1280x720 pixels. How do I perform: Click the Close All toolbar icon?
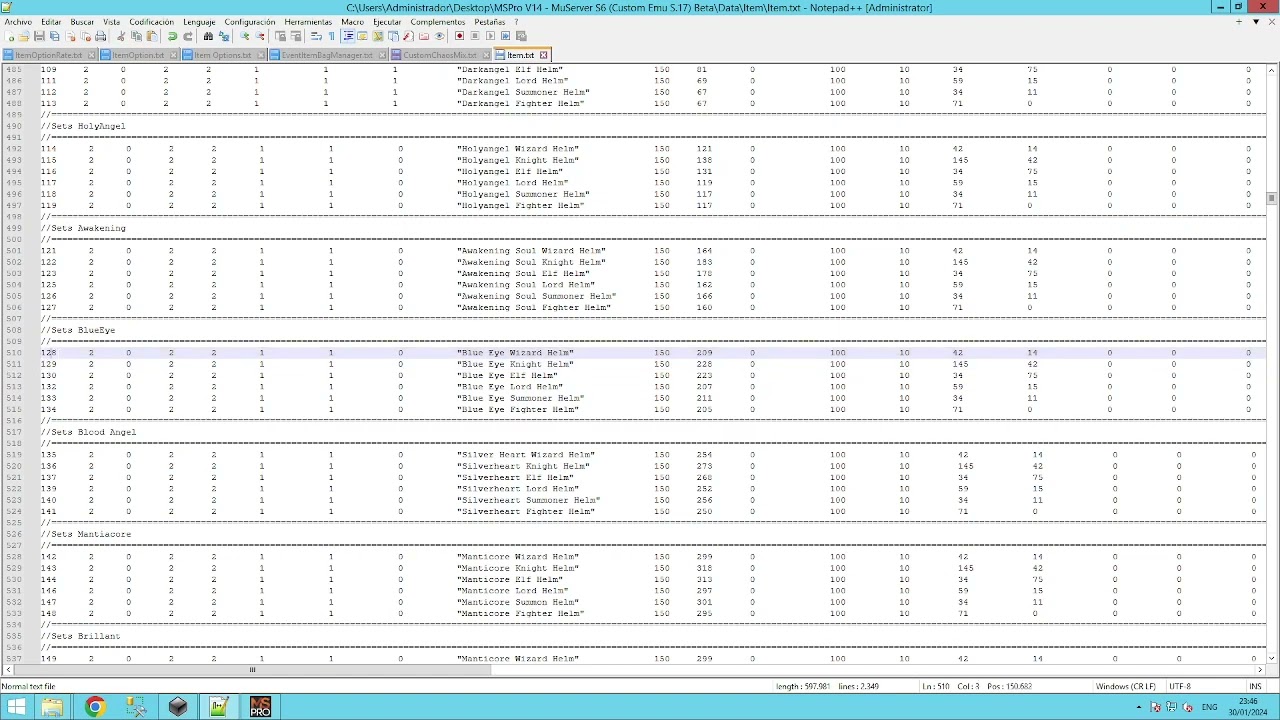(86, 36)
